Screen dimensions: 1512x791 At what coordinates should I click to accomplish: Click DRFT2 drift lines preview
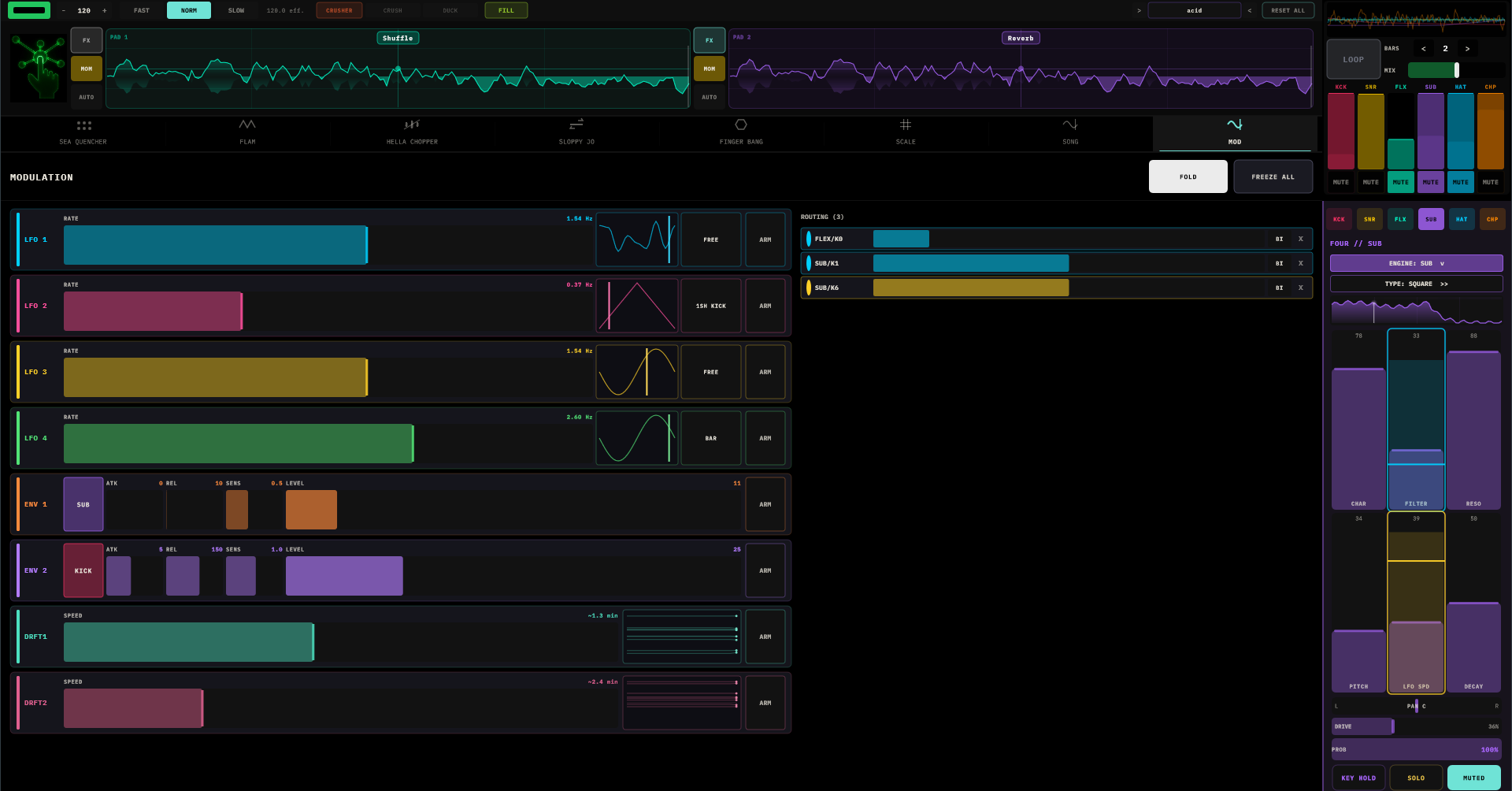tap(682, 703)
